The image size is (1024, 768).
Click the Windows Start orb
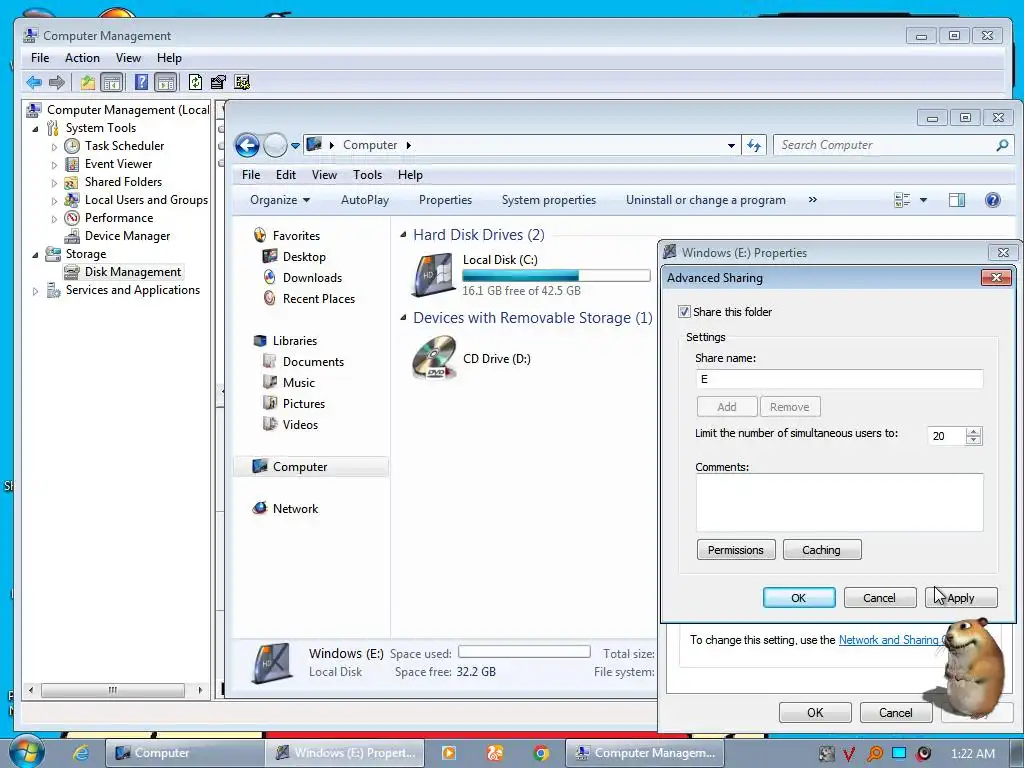coord(26,752)
